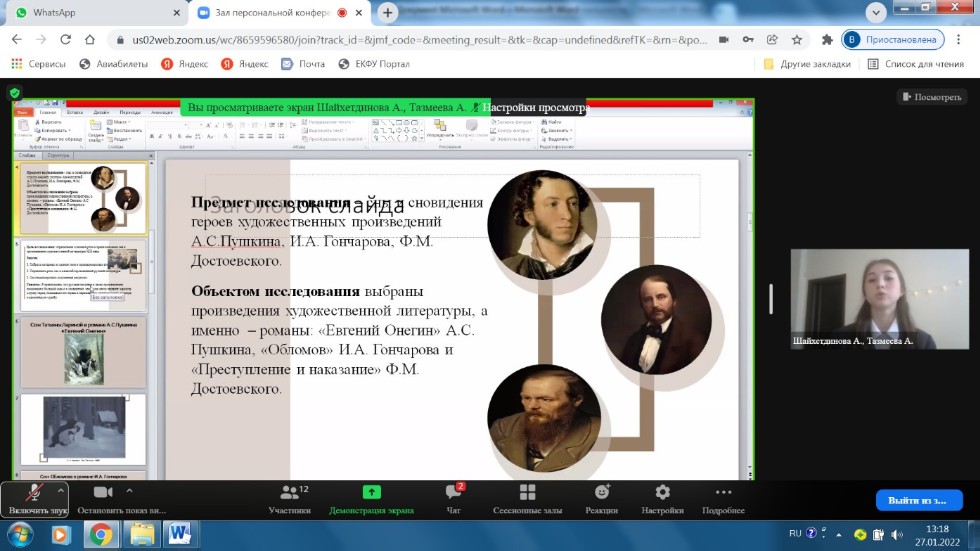Viewport: 980px width, 551px height.
Task: Click the Chrome forward arrow
Action: 41,39
